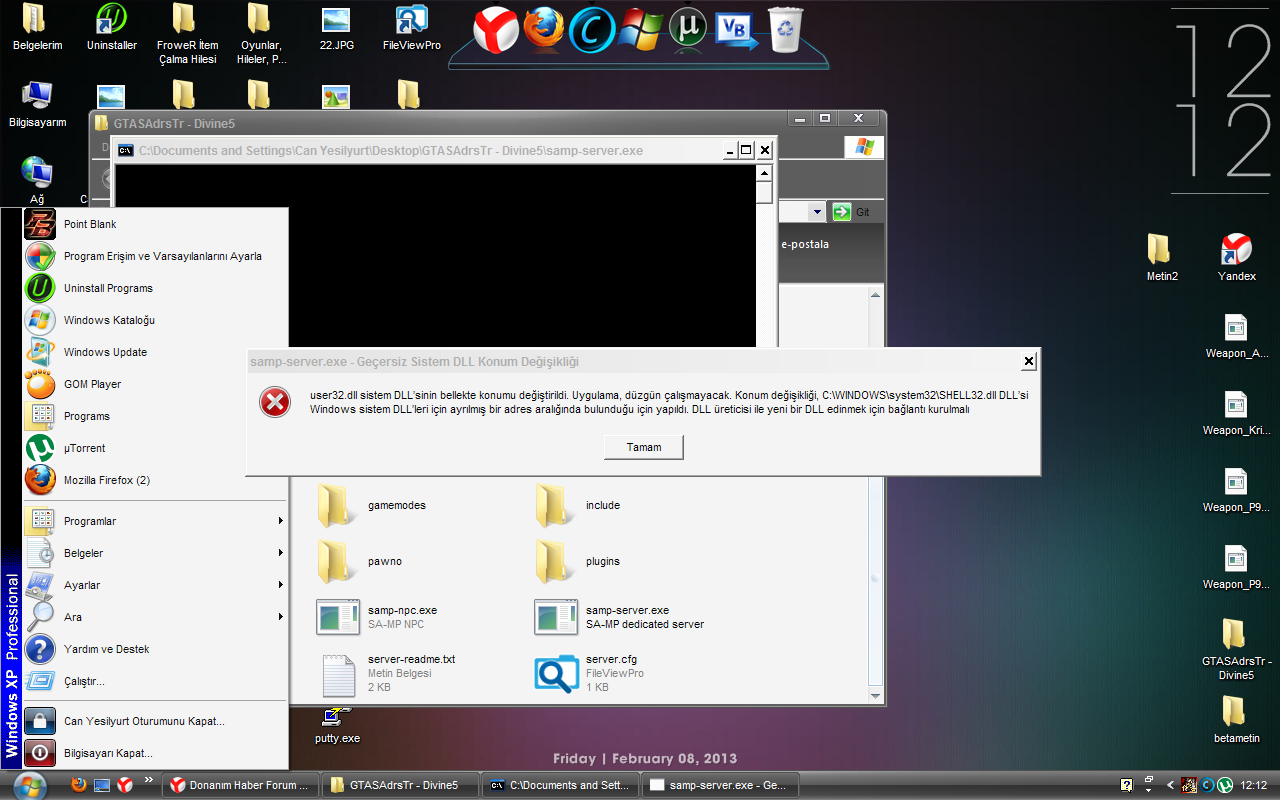
Task: Expand Ayarlar submenu
Action: 155,585
